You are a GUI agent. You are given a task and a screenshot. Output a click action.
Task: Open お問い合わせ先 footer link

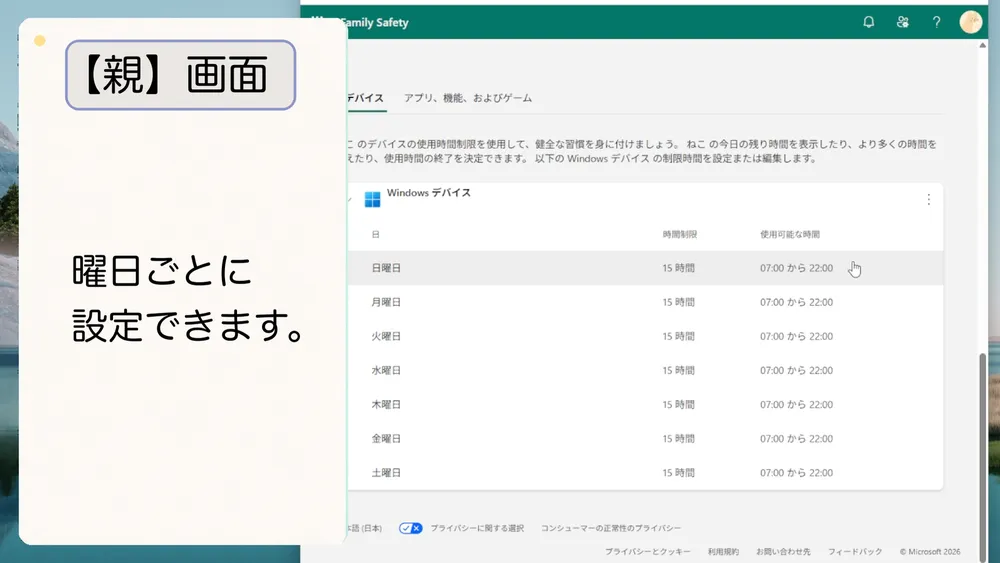[783, 552]
